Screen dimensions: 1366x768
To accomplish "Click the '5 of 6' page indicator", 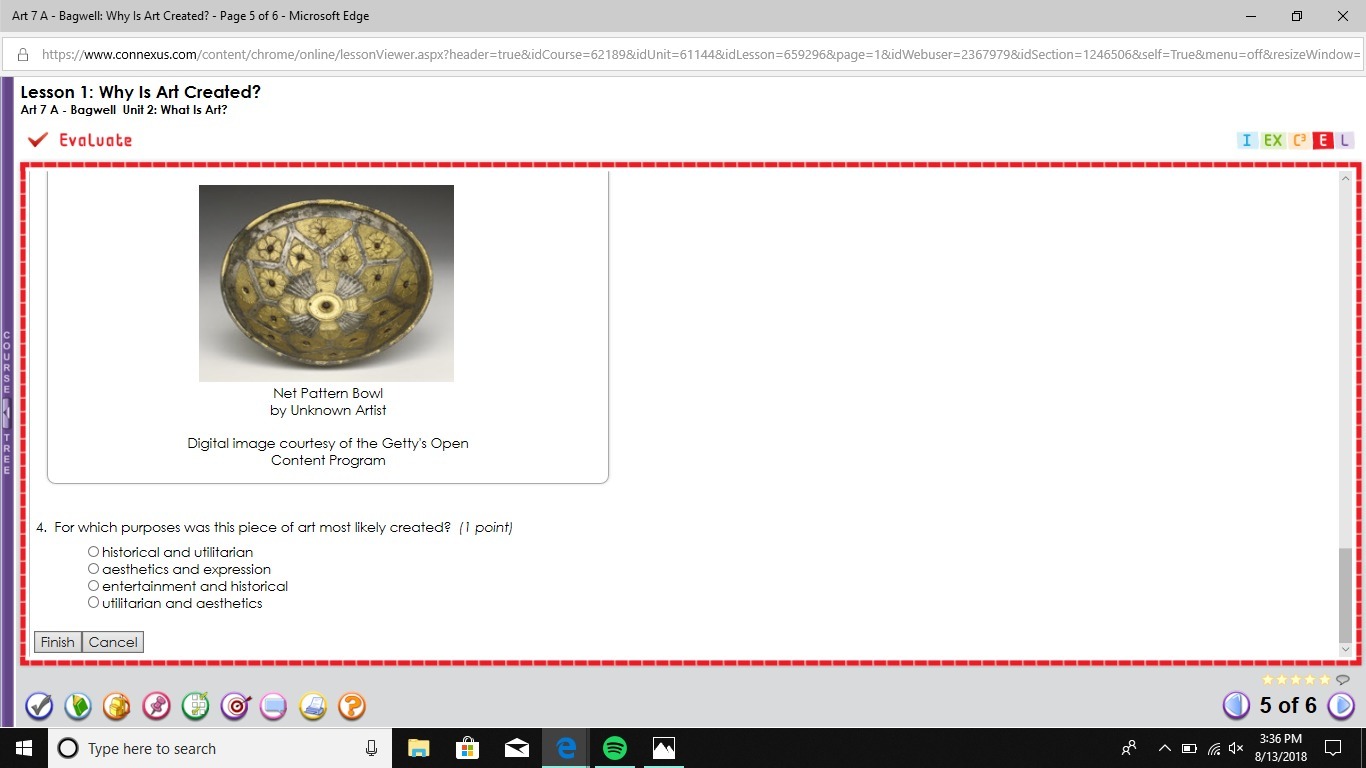I will [1289, 705].
